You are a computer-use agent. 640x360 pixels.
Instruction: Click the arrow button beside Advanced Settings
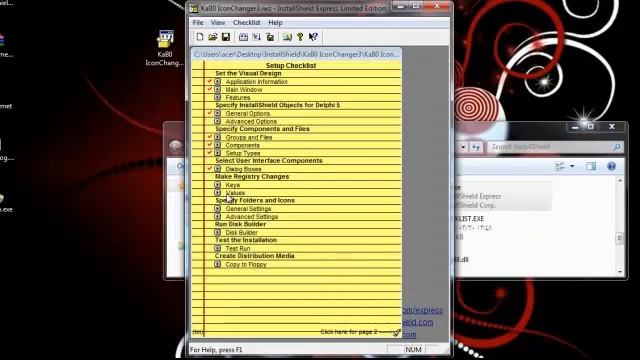(x=218, y=216)
